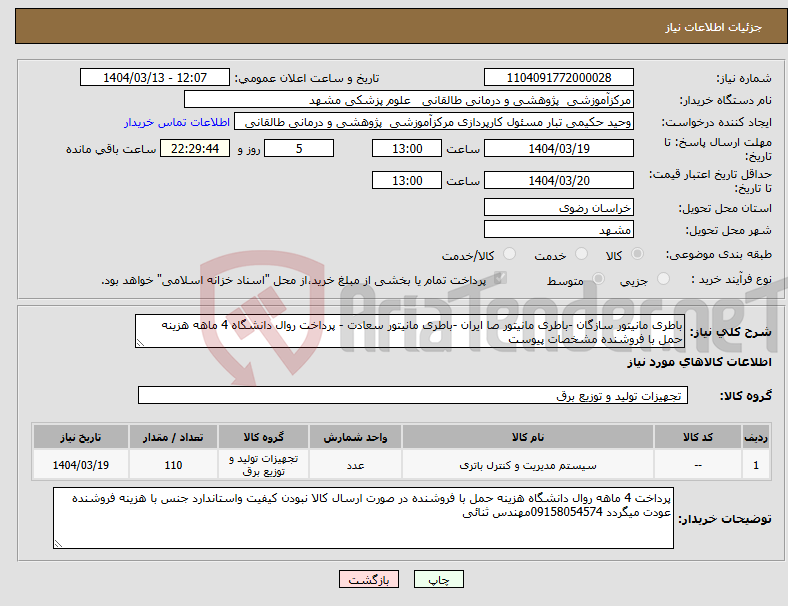Click the unit cell عدد
Image resolution: width=788 pixels, height=606 pixels.
pos(355,465)
